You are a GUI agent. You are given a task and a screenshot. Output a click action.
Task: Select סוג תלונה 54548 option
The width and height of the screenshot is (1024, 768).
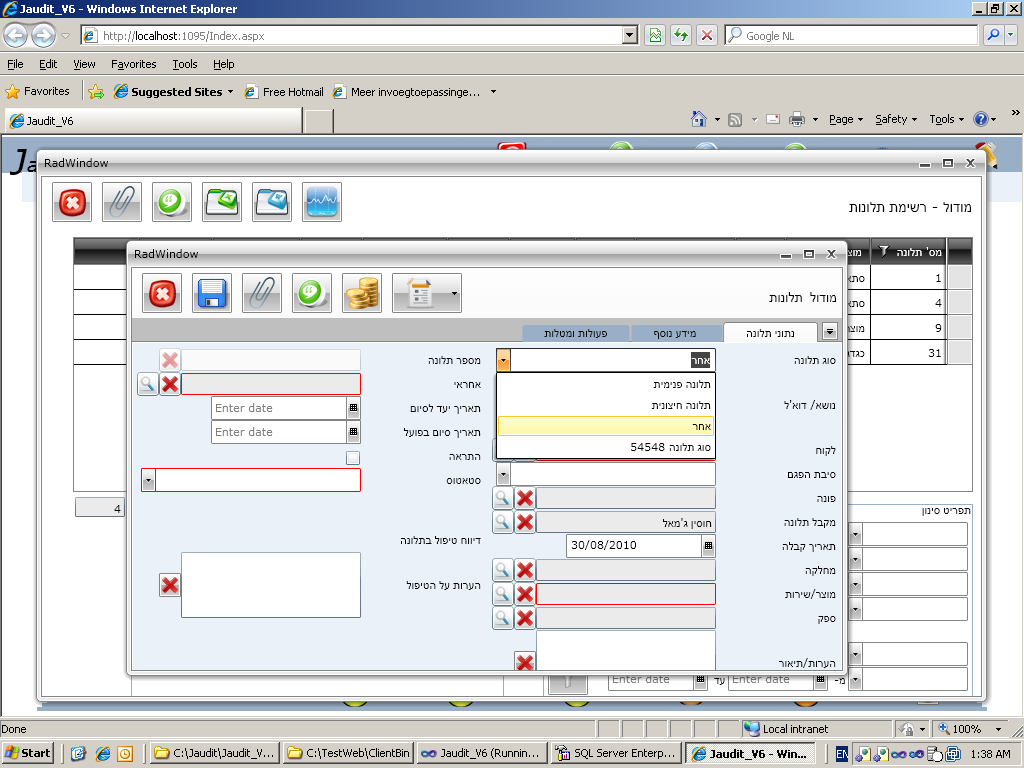tap(605, 447)
